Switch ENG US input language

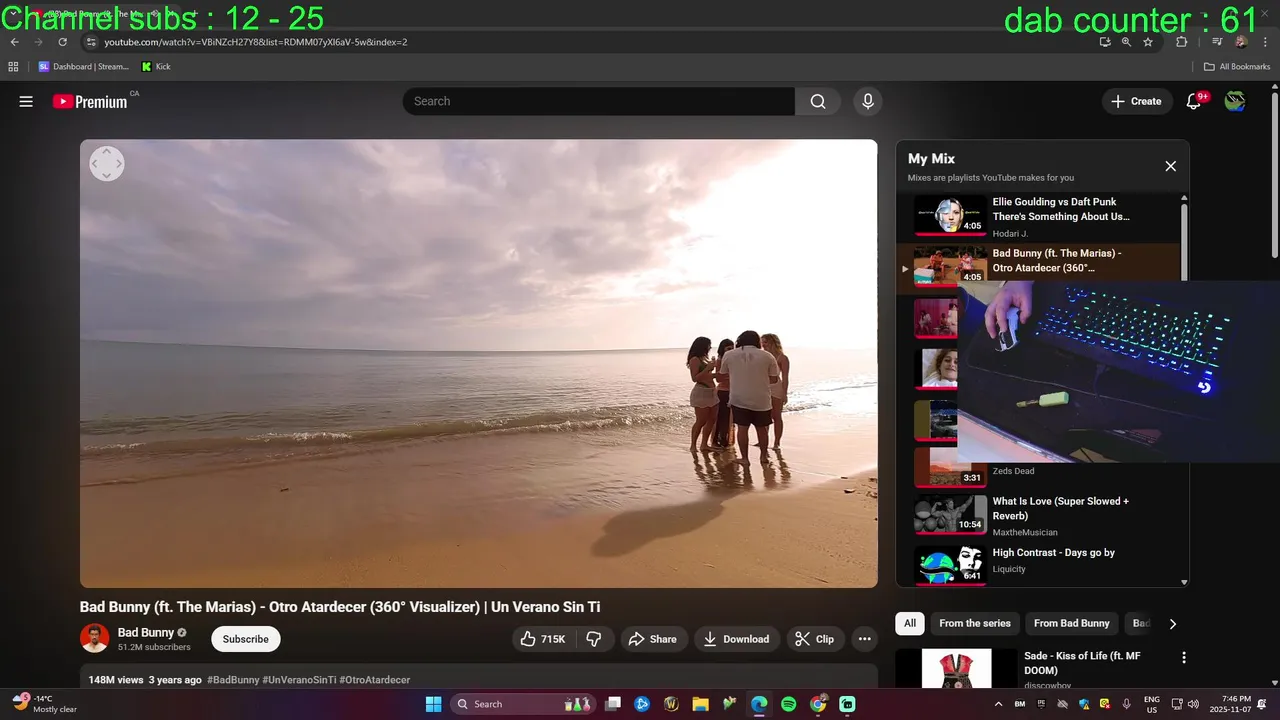pos(1152,704)
